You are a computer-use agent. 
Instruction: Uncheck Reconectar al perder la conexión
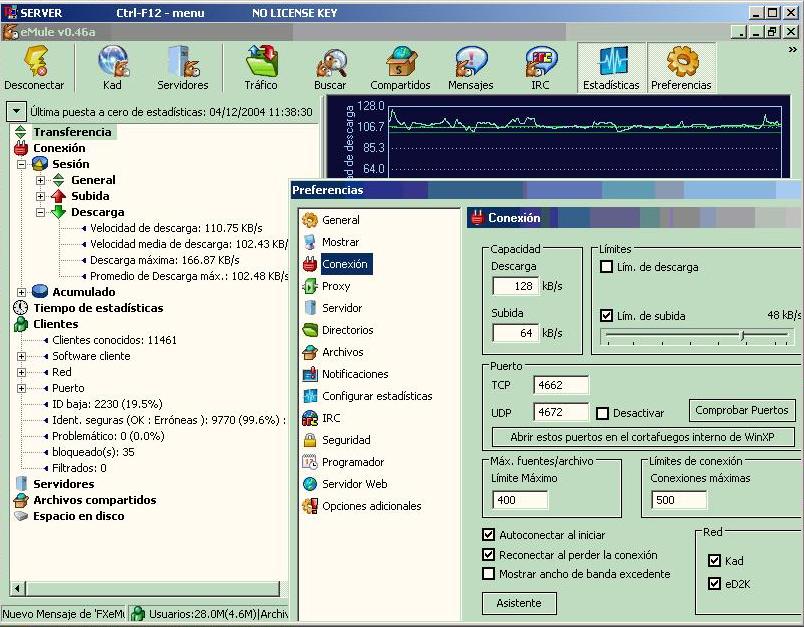488,555
